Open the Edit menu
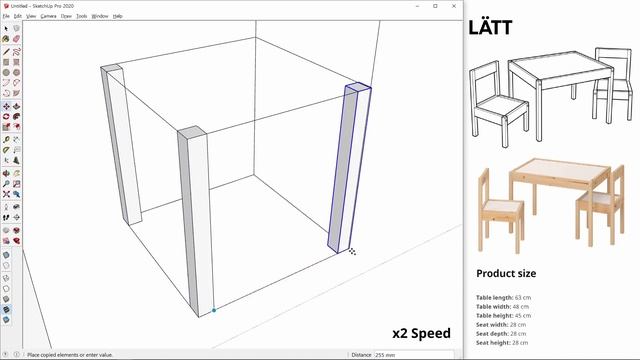 coord(18,16)
